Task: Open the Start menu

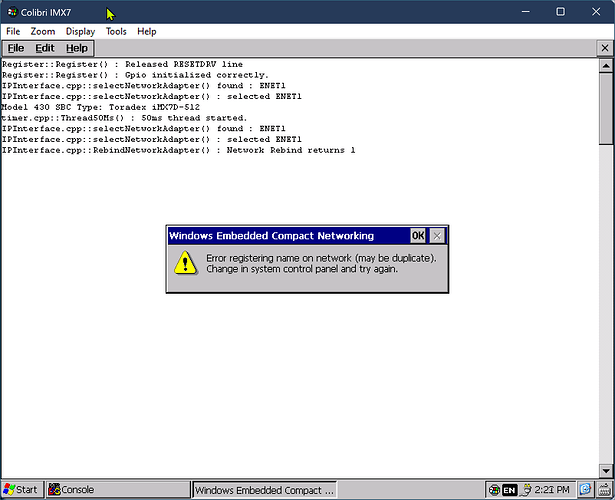Action: coord(21,490)
